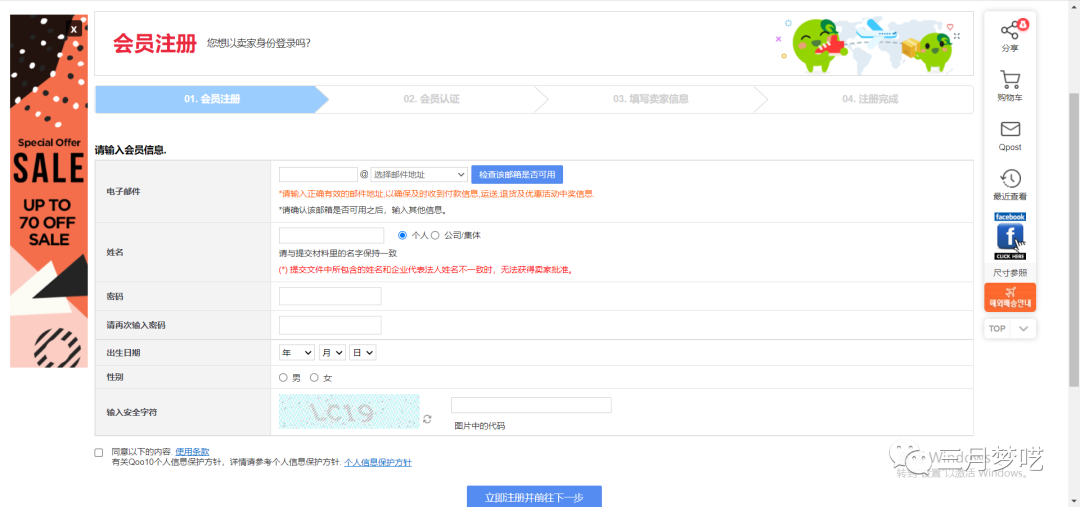Viewport: 1080px width, 507px height.
Task: Open the recently viewed clock icon
Action: [x=1010, y=179]
